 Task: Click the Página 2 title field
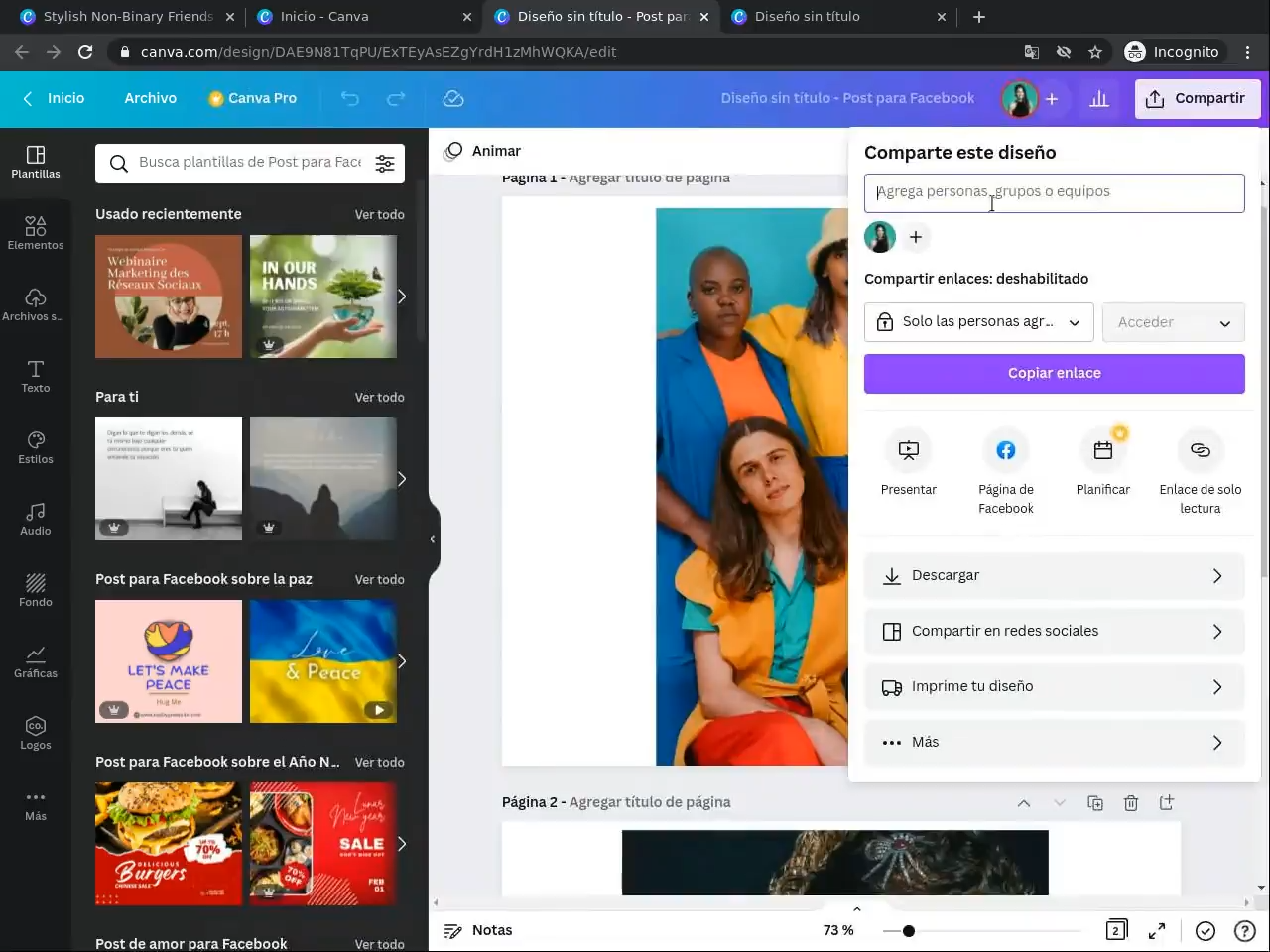point(650,802)
